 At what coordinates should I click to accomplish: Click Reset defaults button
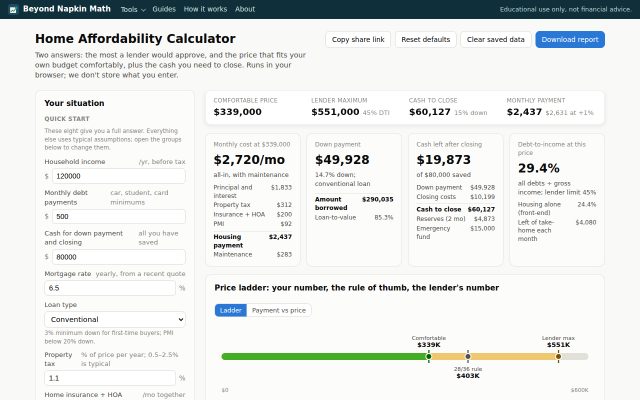click(426, 40)
